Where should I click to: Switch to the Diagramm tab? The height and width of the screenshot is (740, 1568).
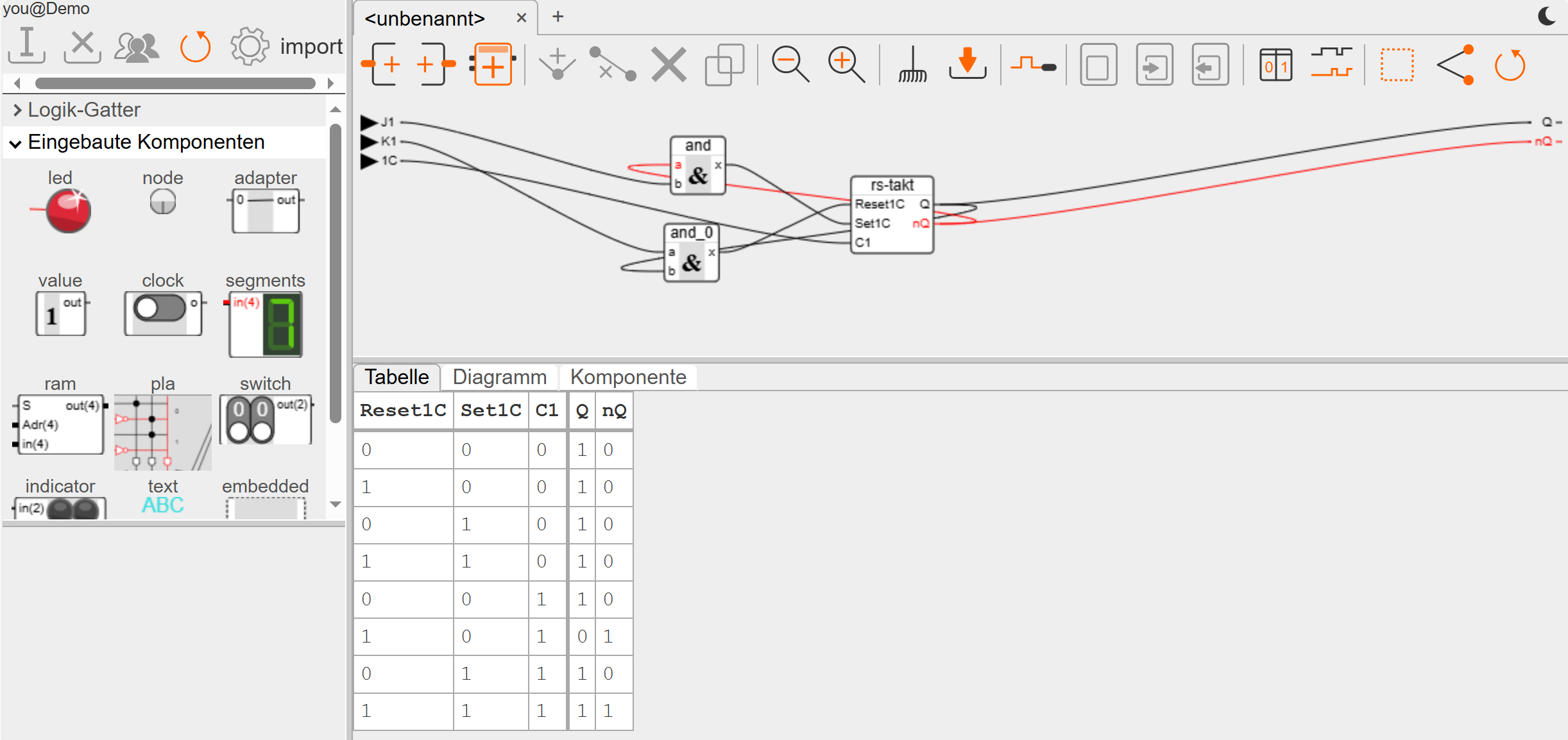click(499, 377)
